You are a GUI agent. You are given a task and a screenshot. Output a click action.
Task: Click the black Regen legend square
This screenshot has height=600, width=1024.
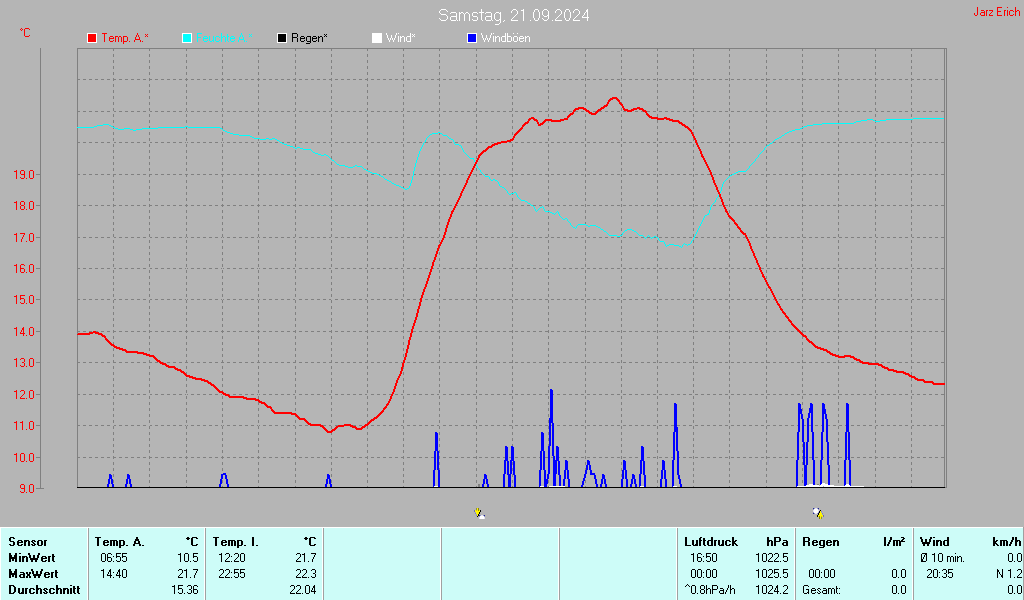point(282,38)
